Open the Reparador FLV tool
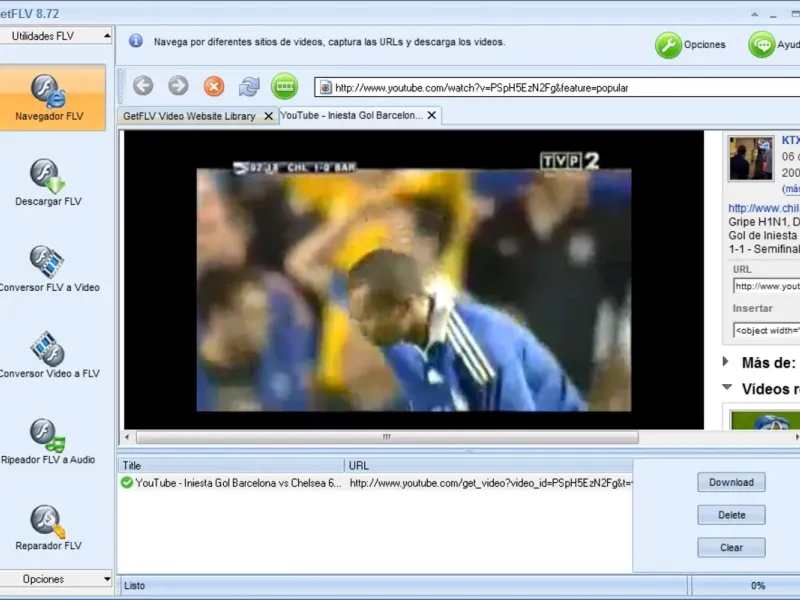The width and height of the screenshot is (800, 600). [48, 528]
